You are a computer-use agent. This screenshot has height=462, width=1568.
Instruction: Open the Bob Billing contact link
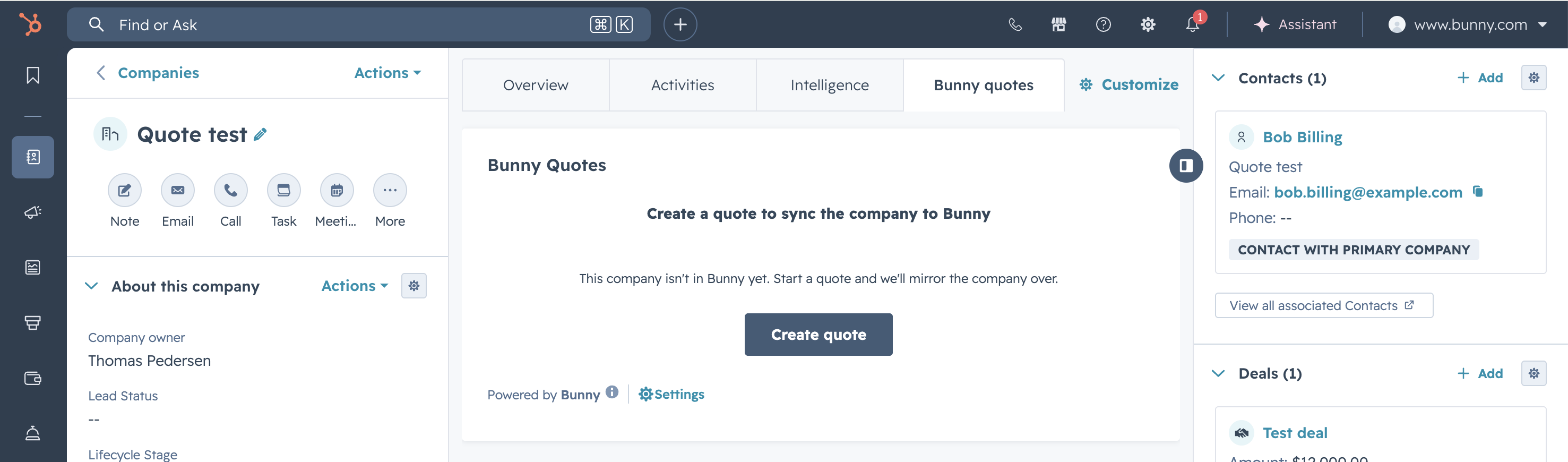coord(1302,137)
